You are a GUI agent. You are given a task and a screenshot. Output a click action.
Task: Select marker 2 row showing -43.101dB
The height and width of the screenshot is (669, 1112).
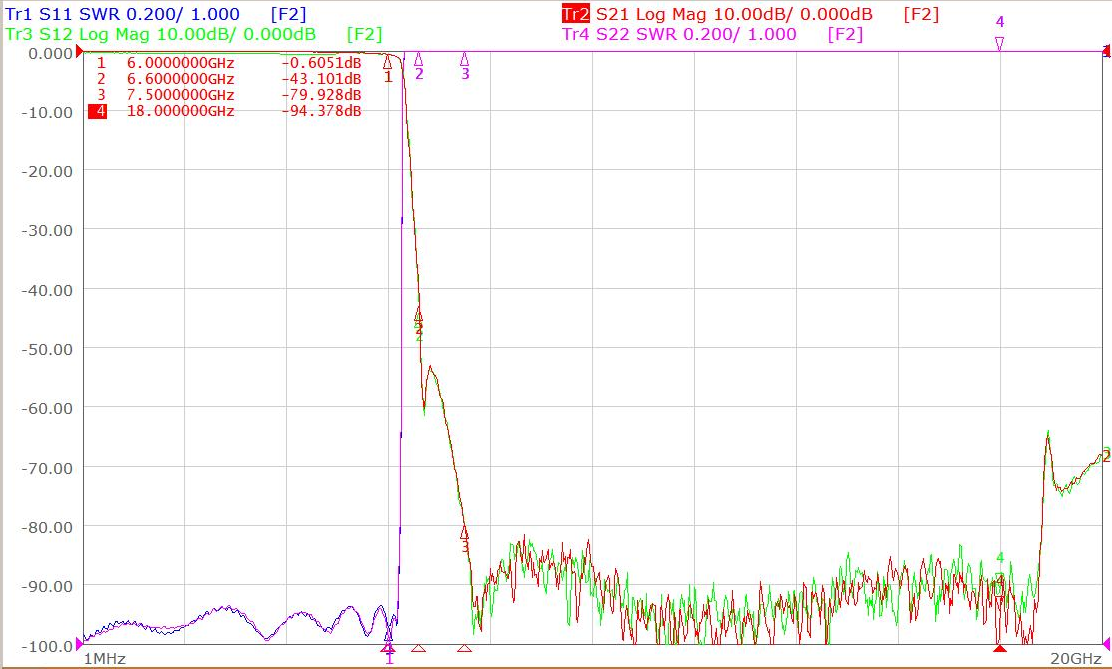pos(229,79)
